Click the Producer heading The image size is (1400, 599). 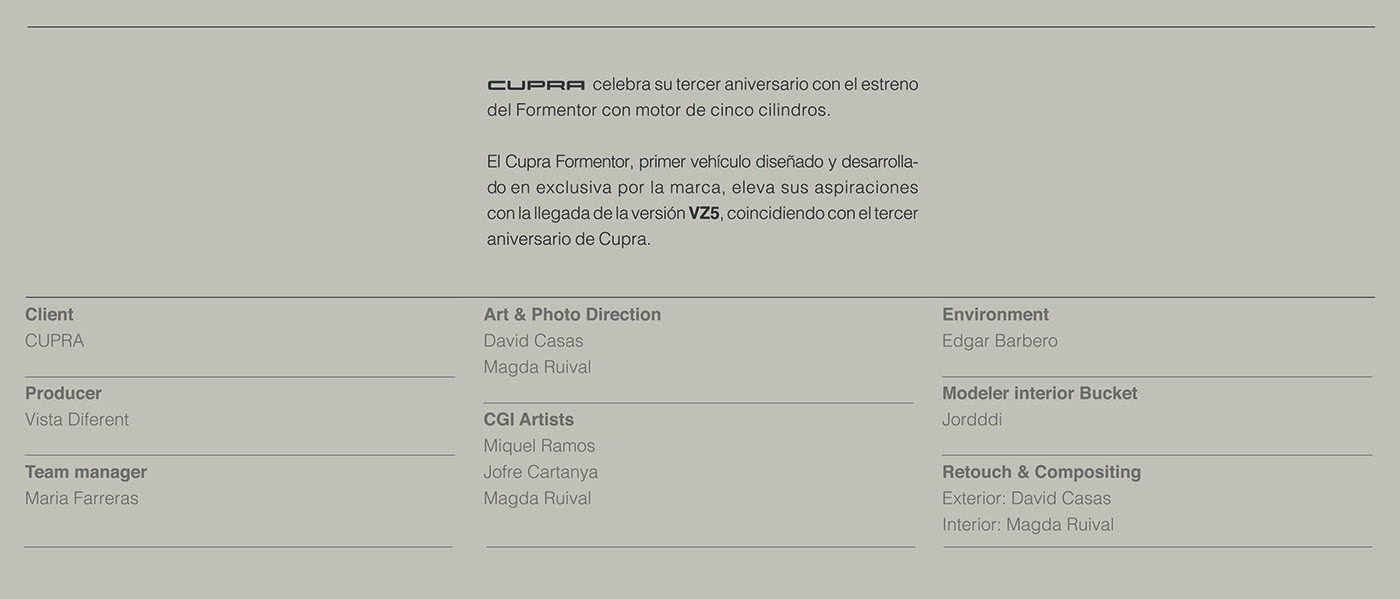click(x=63, y=393)
